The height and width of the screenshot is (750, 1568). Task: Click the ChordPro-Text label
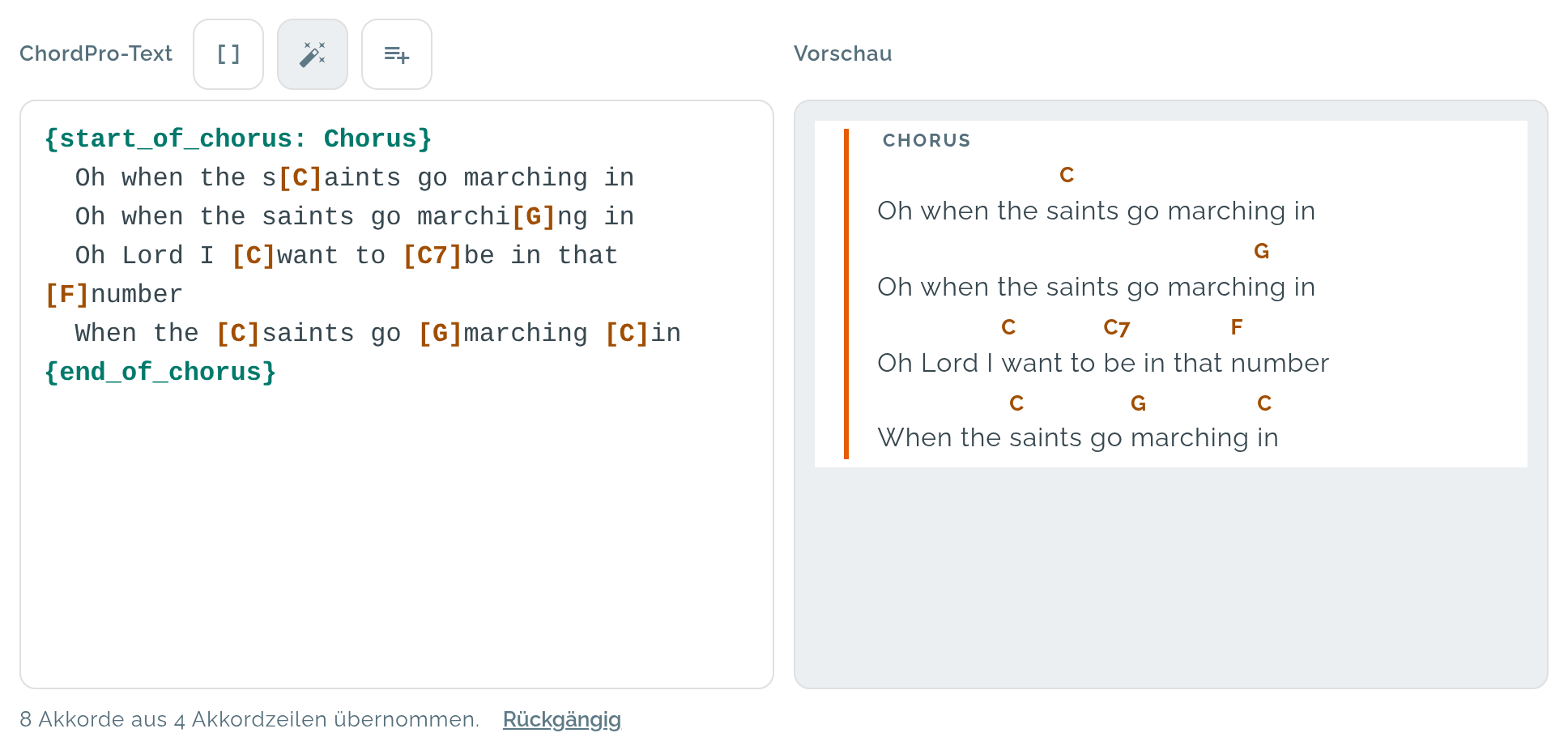[96, 53]
